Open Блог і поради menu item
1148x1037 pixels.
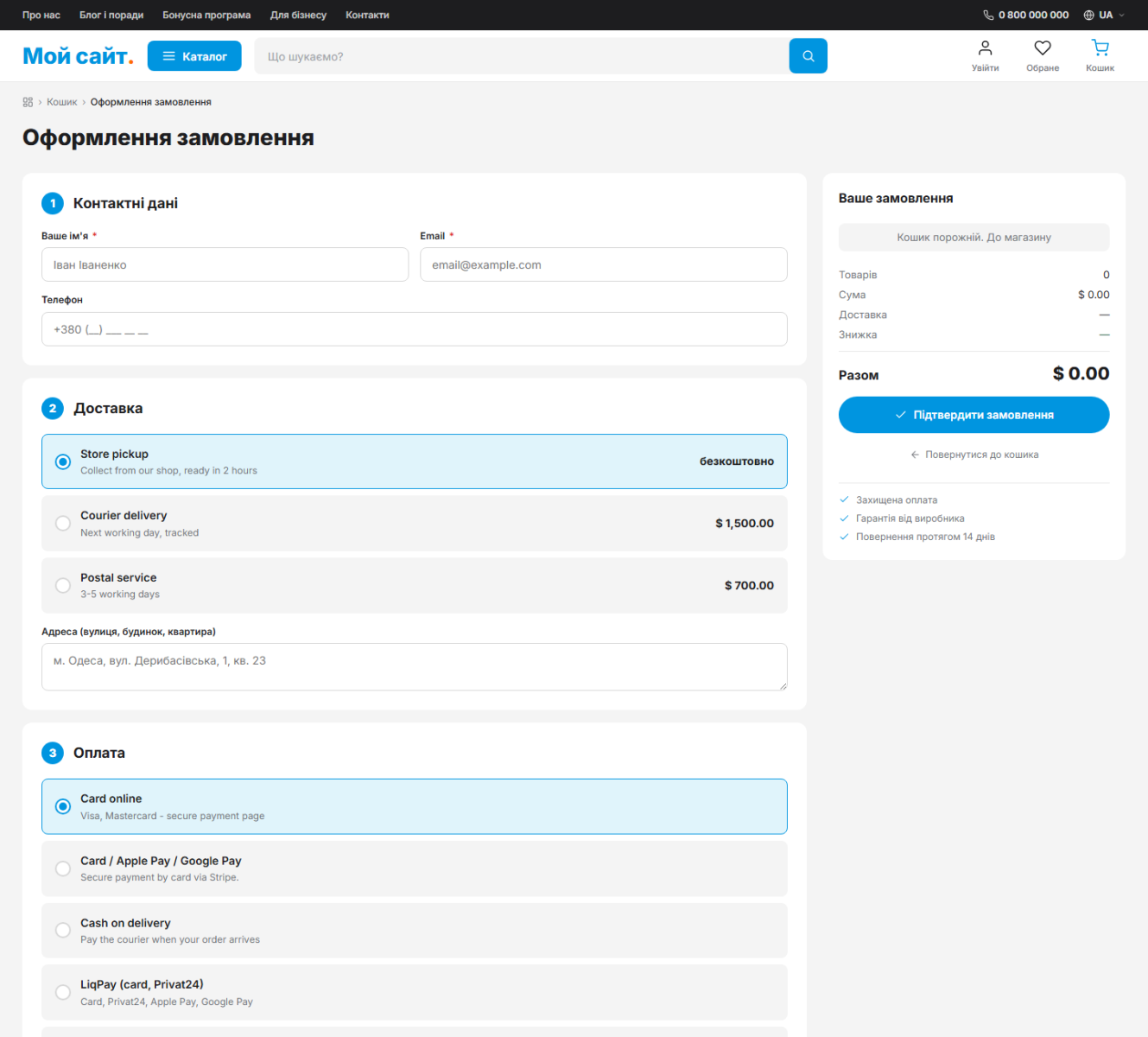(x=111, y=15)
